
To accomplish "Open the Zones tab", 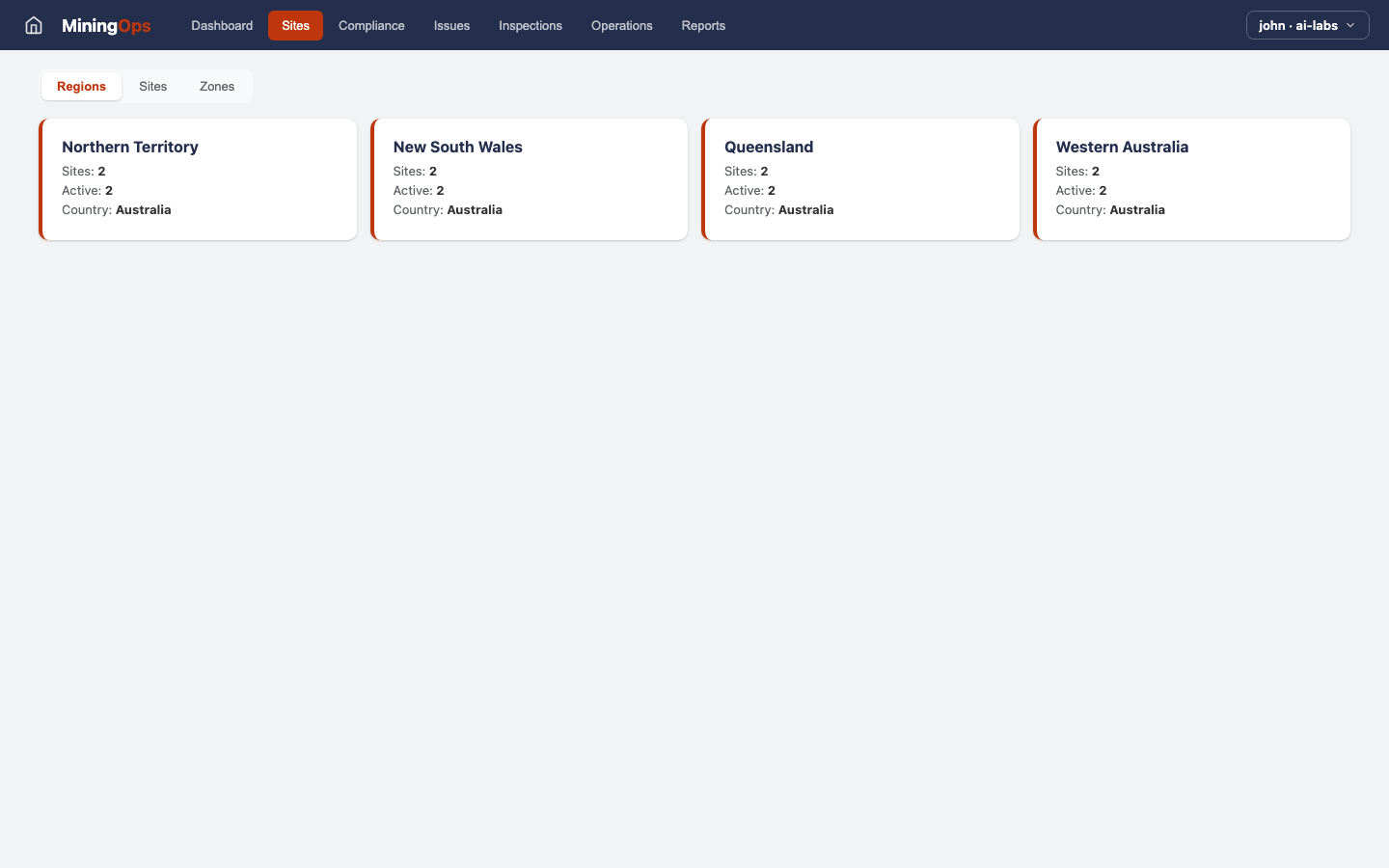I will click(216, 86).
